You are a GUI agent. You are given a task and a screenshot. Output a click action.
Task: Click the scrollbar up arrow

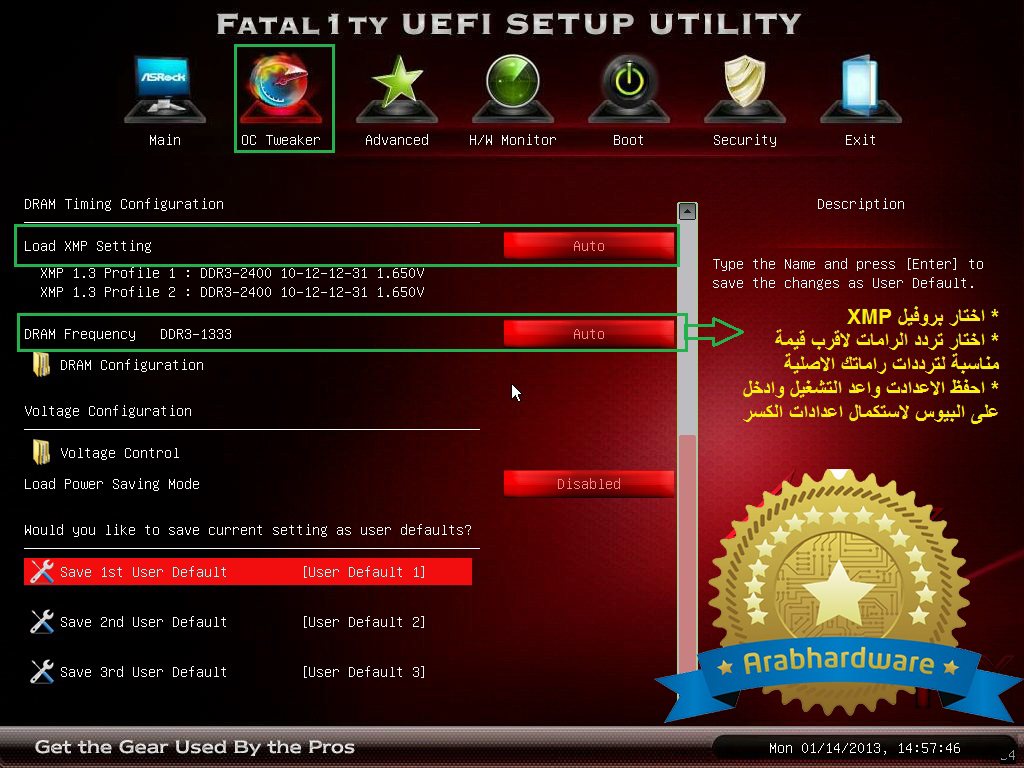click(687, 211)
